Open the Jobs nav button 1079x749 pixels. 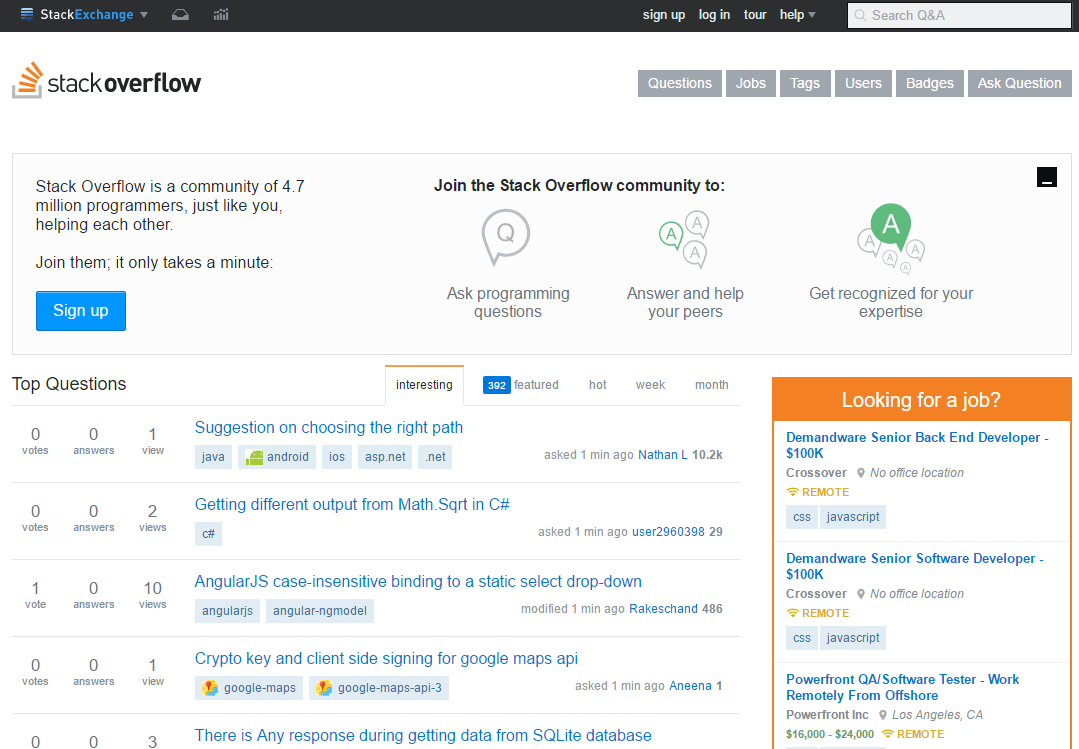point(751,83)
